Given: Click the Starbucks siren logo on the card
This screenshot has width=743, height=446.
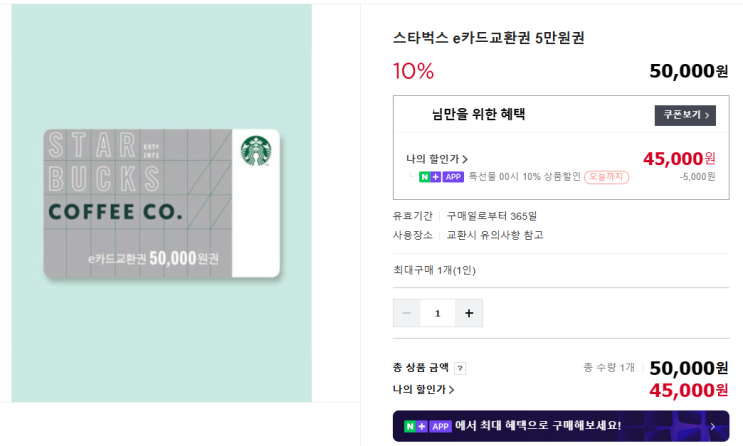Looking at the screenshot, I should [x=255, y=152].
